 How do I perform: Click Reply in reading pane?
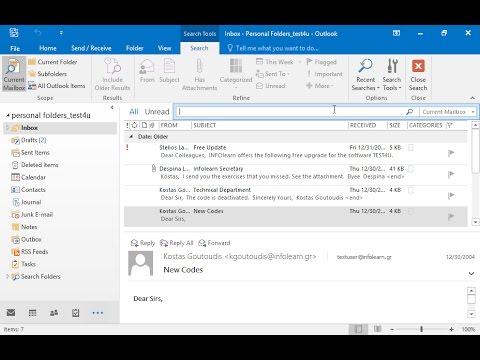coord(143,243)
